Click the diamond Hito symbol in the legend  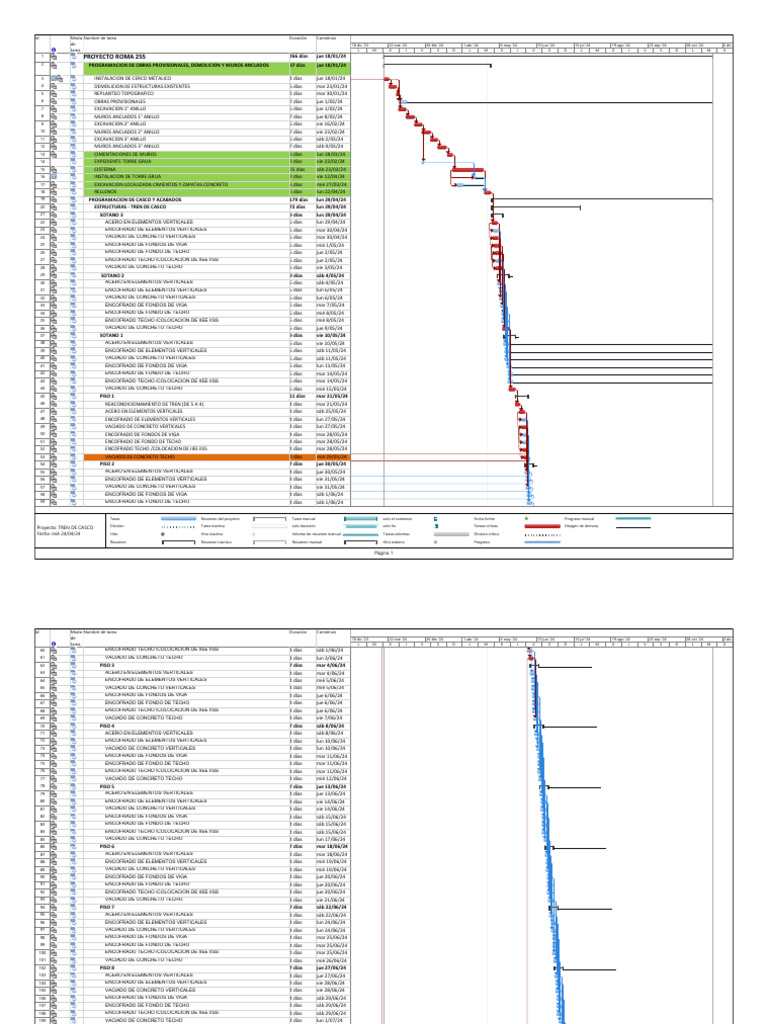click(163, 534)
